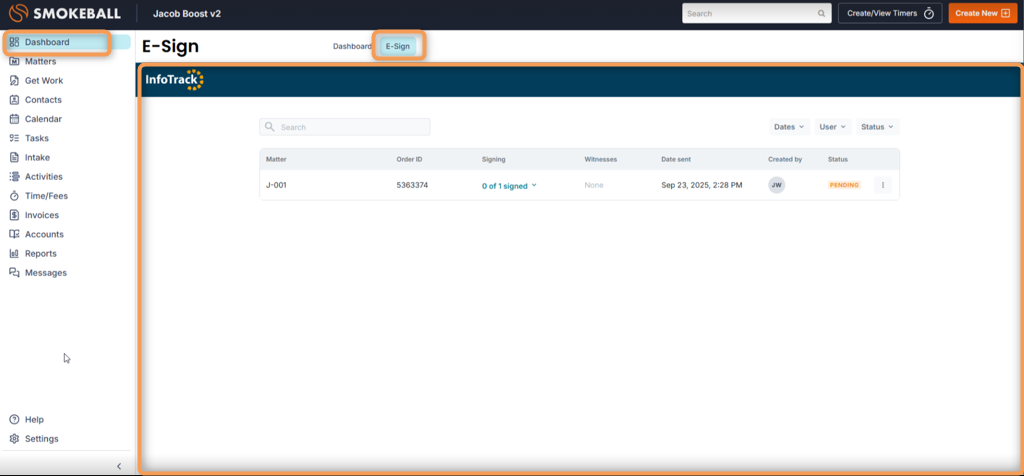Open Calendar from the sidebar icon

pyautogui.click(x=14, y=119)
